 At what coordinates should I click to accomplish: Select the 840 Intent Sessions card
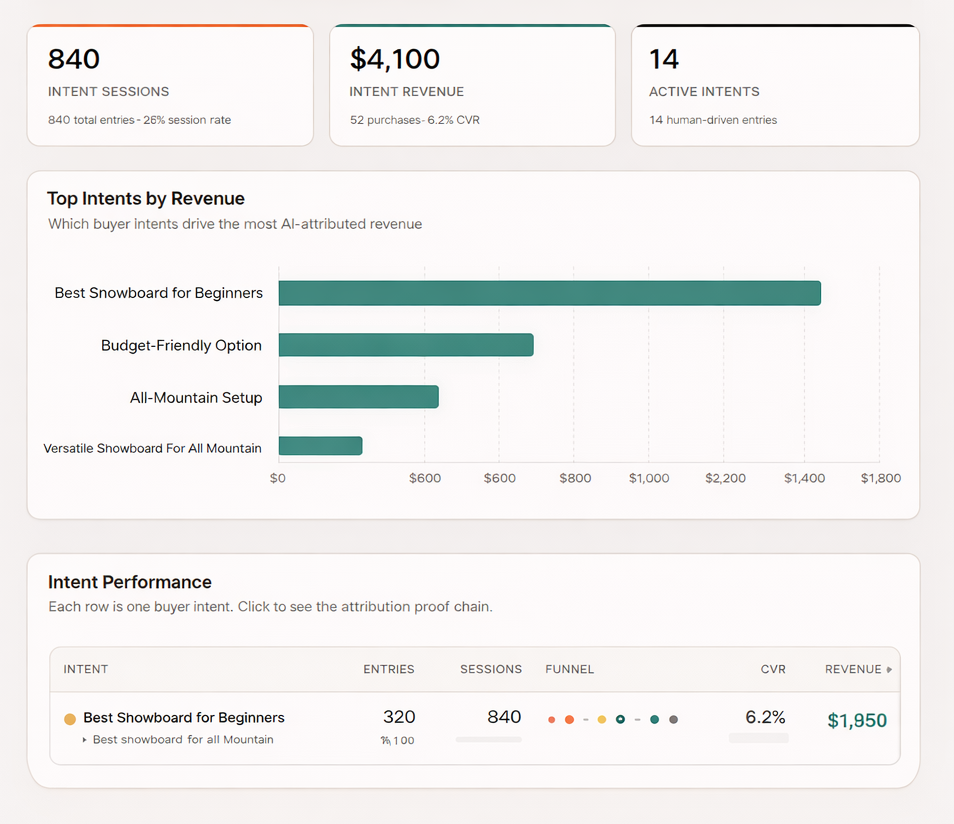click(170, 85)
